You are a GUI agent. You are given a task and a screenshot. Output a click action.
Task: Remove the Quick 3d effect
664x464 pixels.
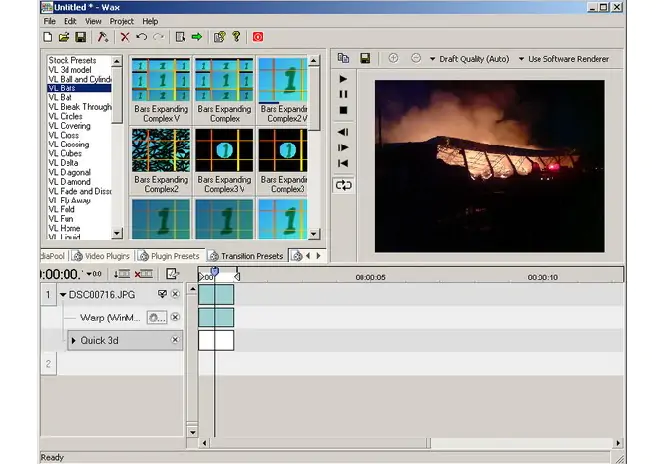pos(175,340)
